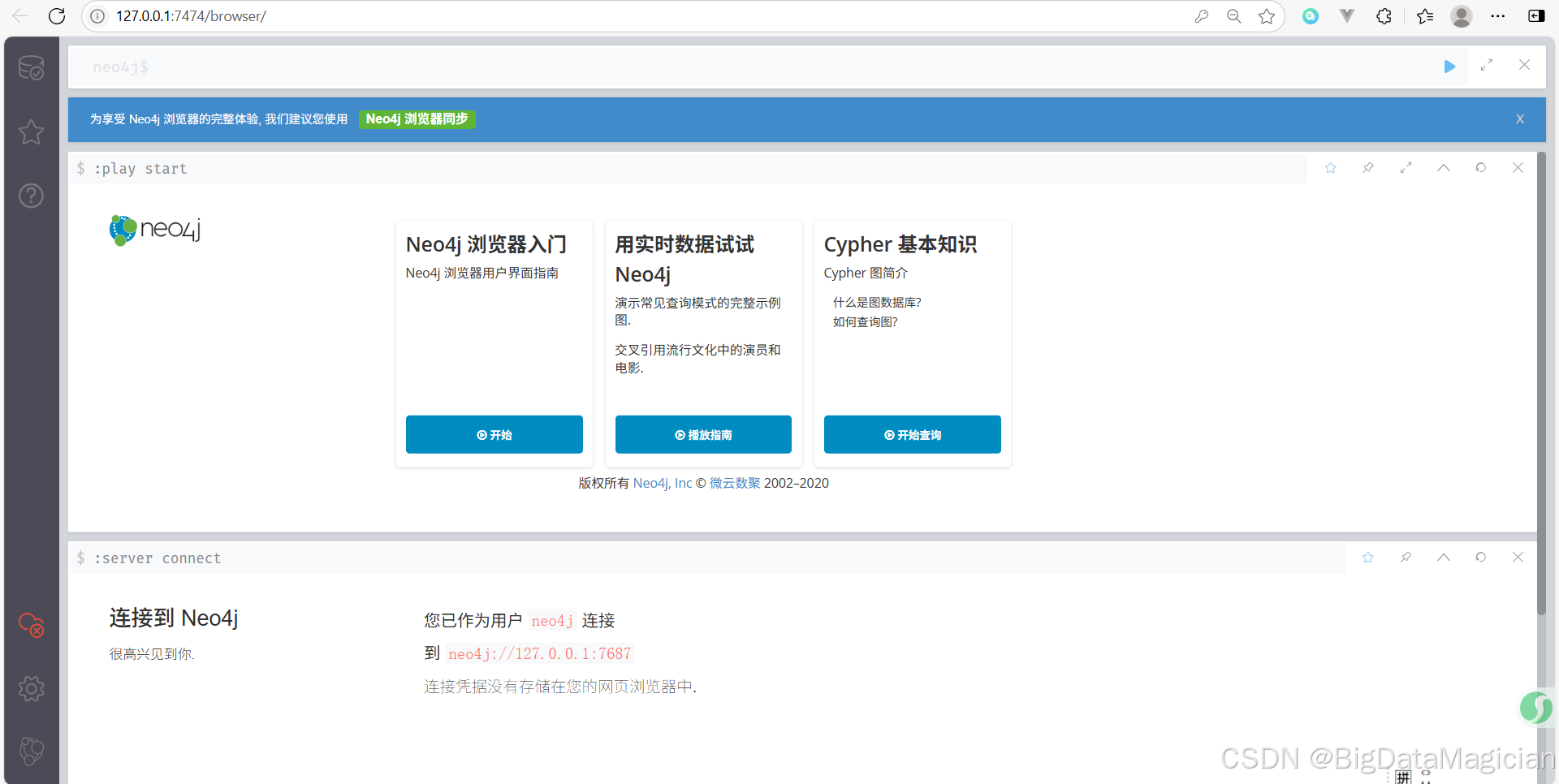
Task: Open the Favorites star in sidebar
Action: 31,131
